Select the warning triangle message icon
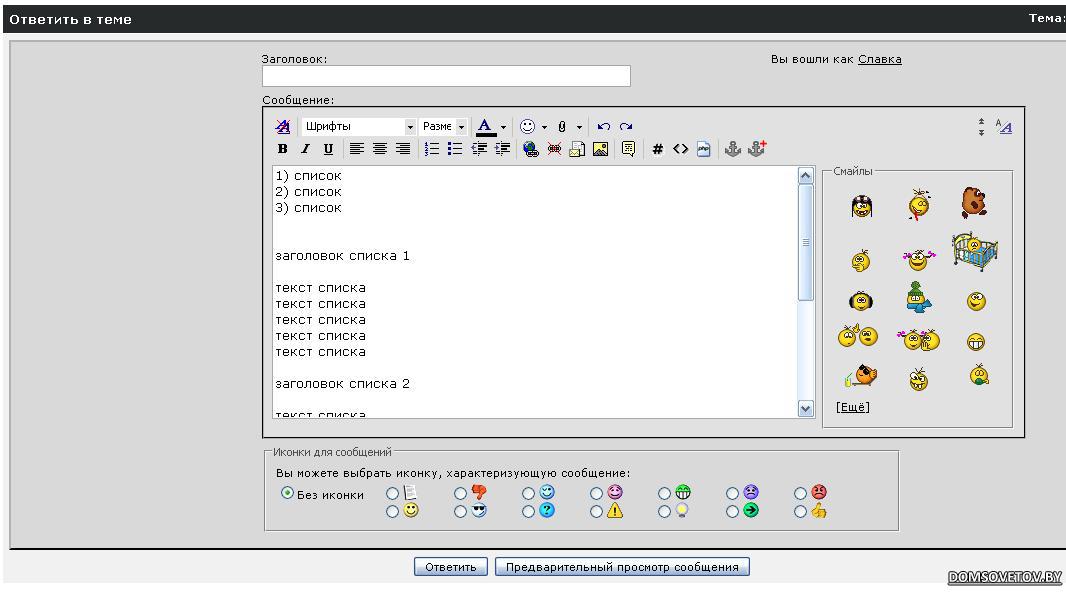Screen dimensions: 1066x593 tap(596, 511)
